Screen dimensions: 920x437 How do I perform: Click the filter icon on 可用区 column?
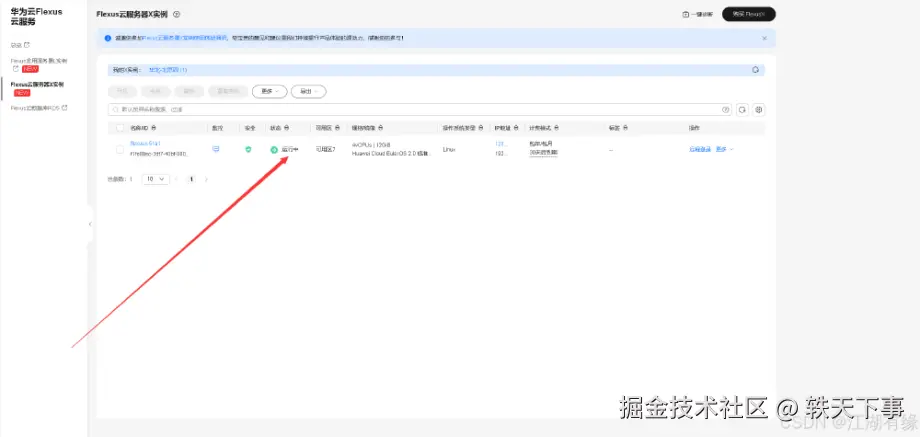tap(336, 128)
